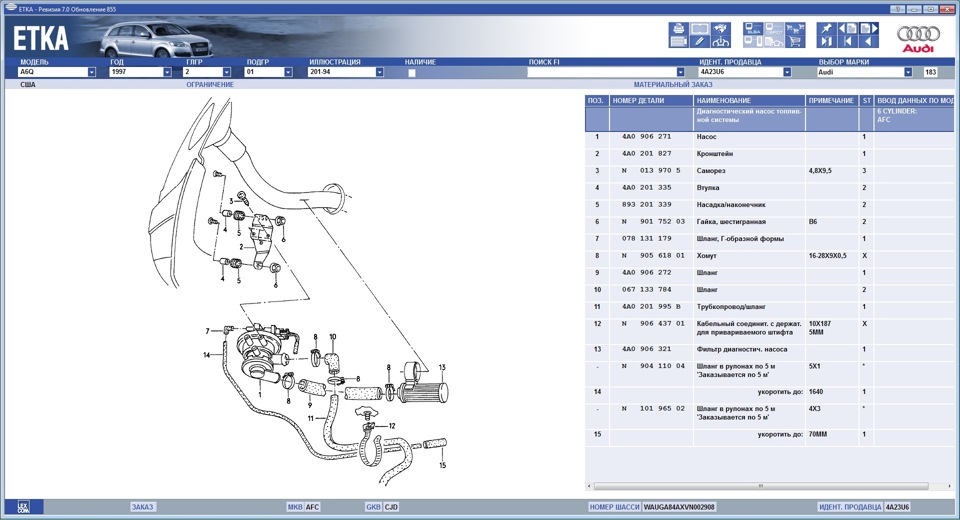
Task: Click the steering wheel icon
Action: pyautogui.click(x=721, y=42)
